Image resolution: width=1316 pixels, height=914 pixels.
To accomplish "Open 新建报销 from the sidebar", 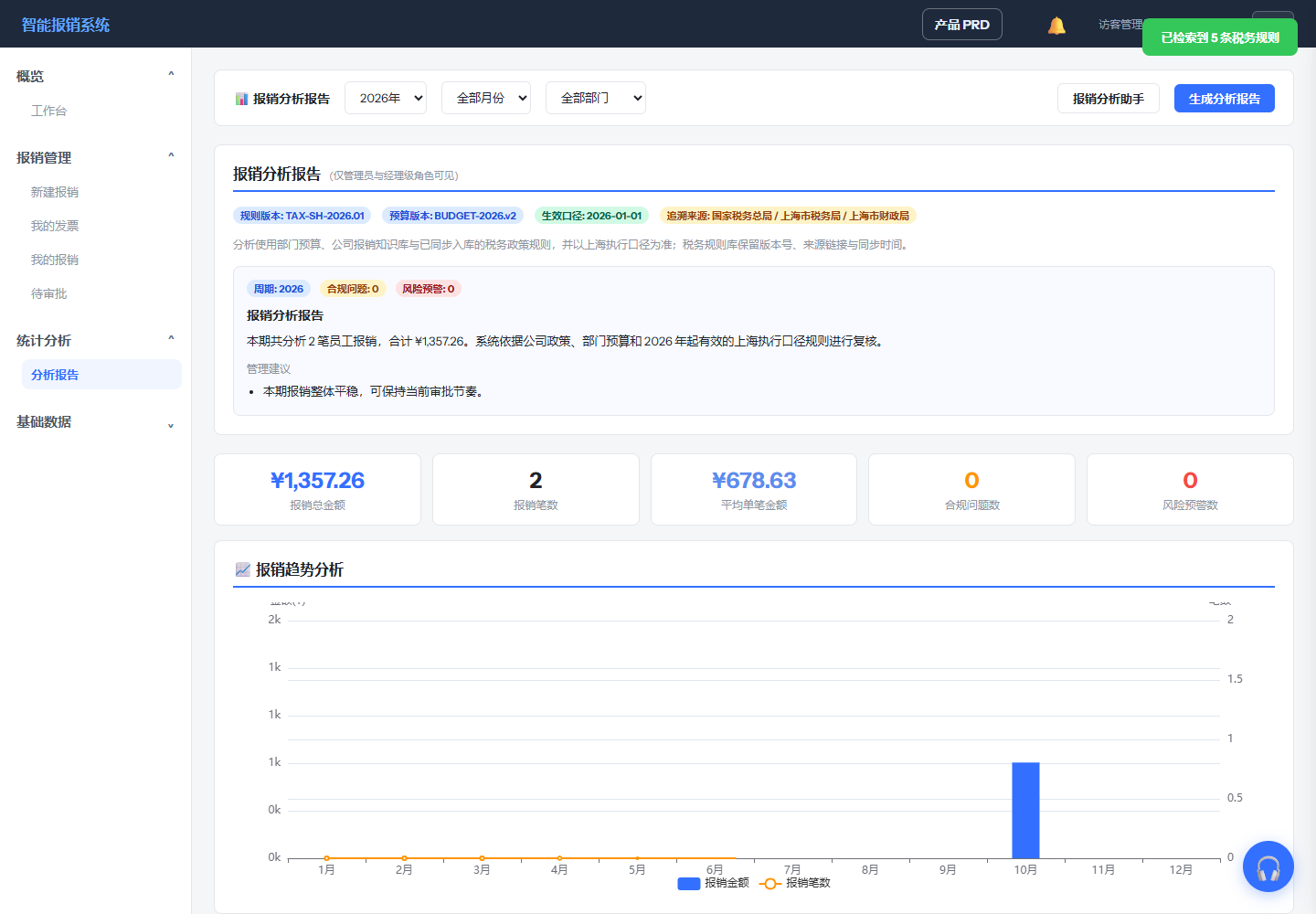I will (55, 192).
